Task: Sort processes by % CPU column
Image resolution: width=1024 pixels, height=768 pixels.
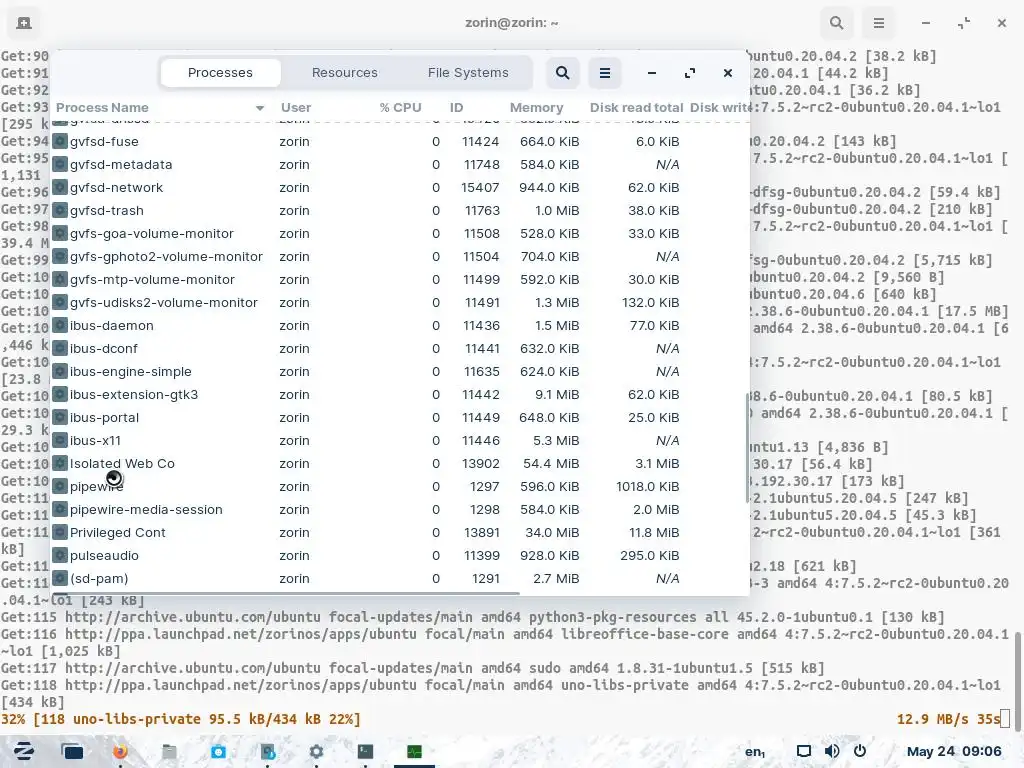Action: 400,108
